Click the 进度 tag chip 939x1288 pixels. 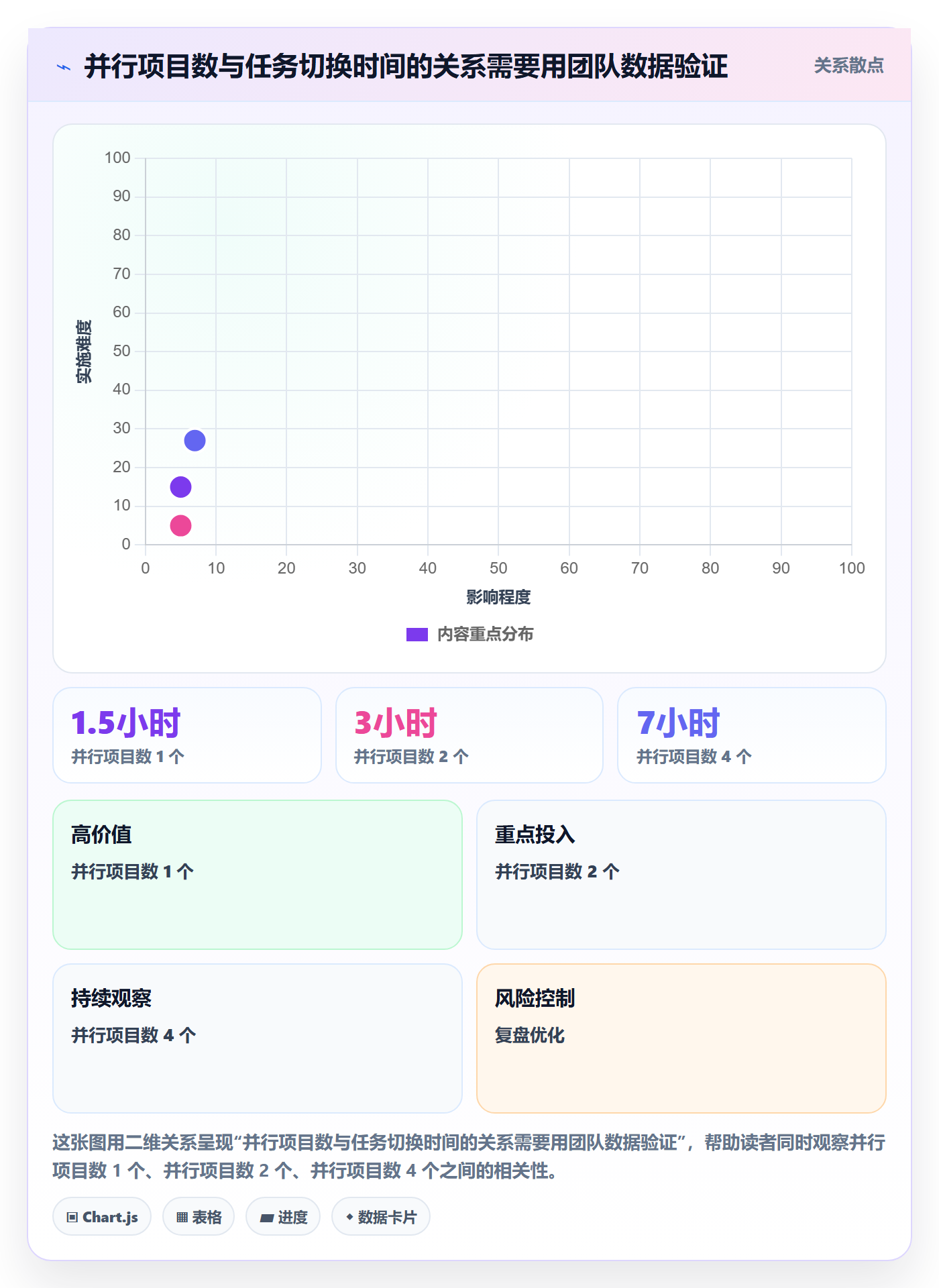(x=283, y=1216)
